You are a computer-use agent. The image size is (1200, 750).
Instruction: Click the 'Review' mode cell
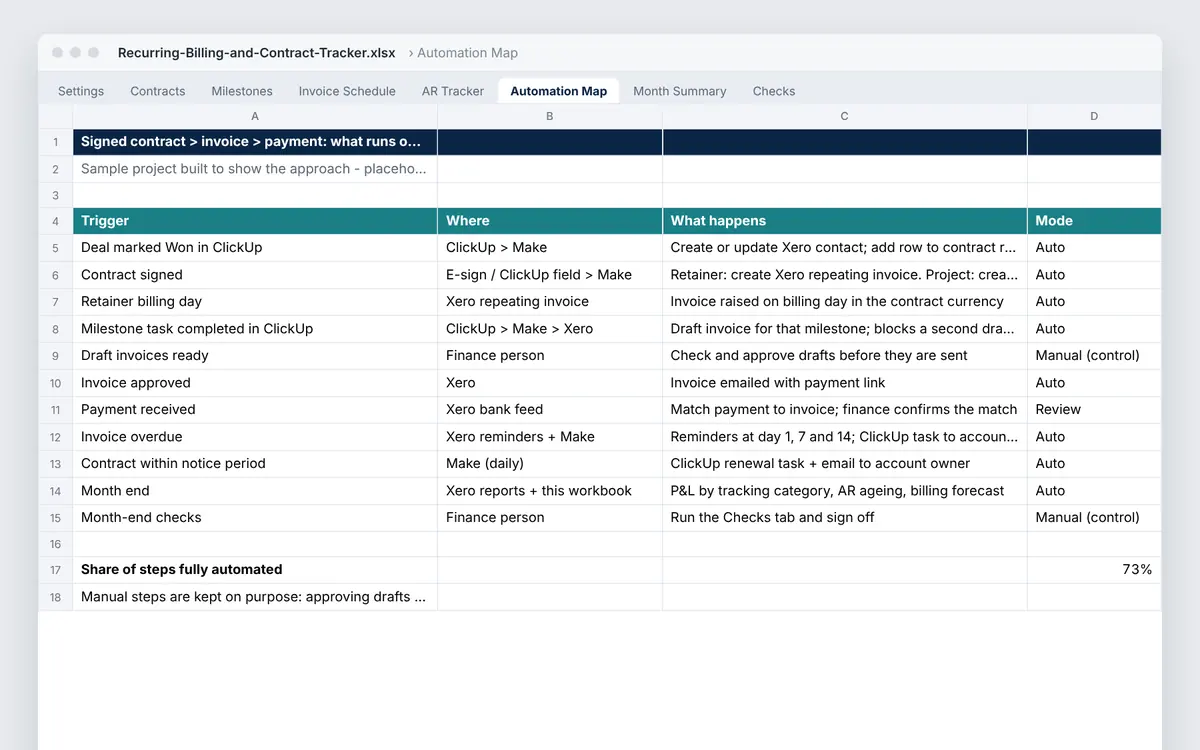click(x=1094, y=410)
